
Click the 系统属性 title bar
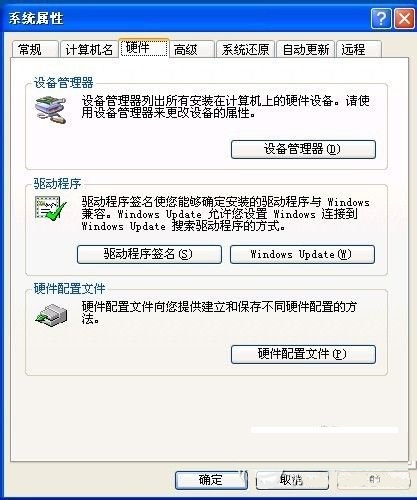click(187, 18)
